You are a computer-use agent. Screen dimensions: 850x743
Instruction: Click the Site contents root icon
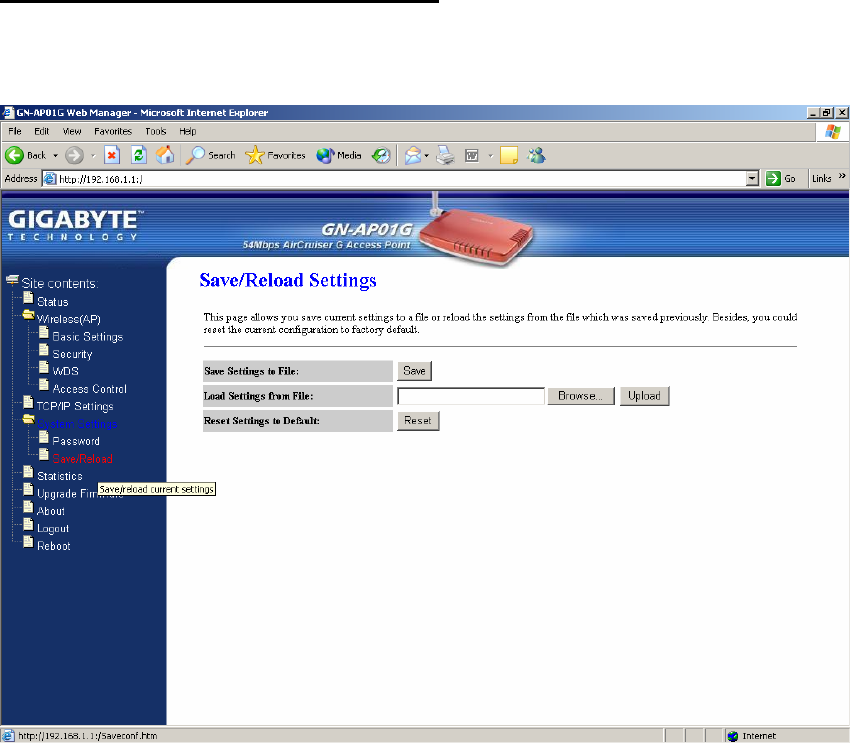(x=12, y=280)
